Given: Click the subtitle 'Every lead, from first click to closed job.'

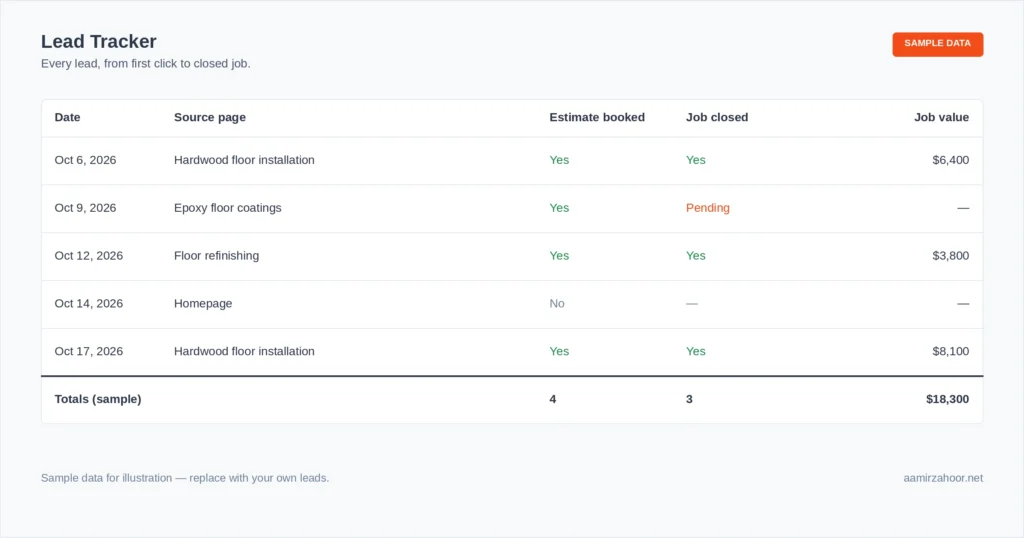Looking at the screenshot, I should point(146,63).
